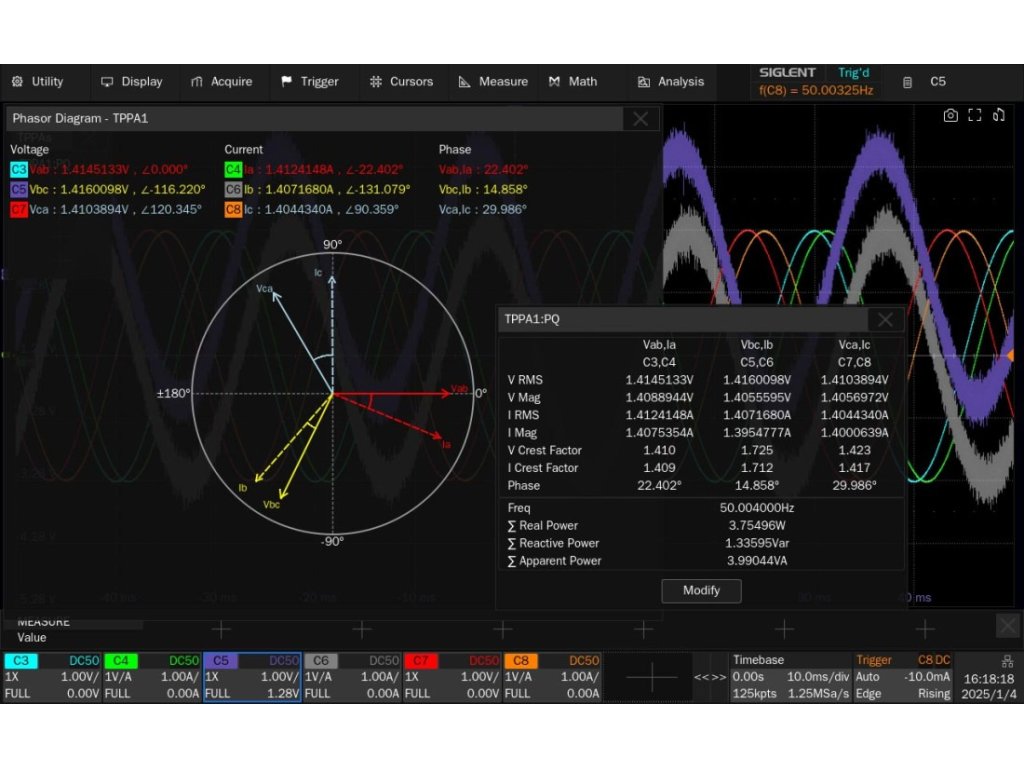Screen dimensions: 1024x768
Task: Open the Timebase settings box
Action: point(790,677)
